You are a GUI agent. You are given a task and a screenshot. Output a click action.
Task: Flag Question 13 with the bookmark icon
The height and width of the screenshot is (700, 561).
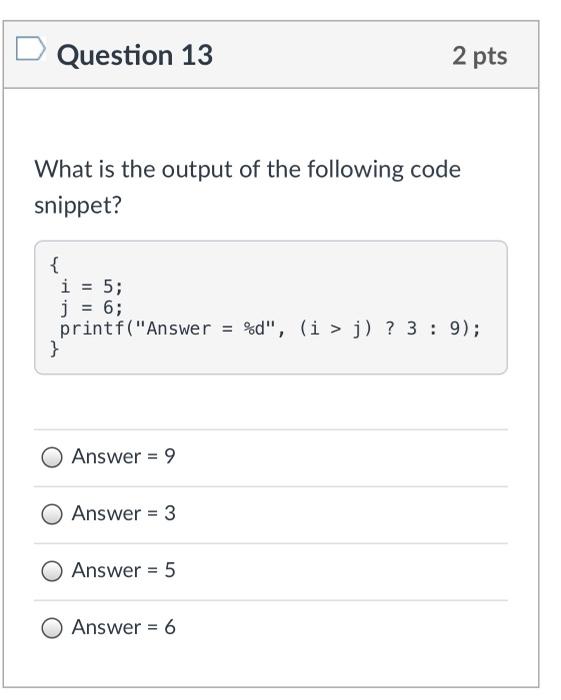click(30, 49)
